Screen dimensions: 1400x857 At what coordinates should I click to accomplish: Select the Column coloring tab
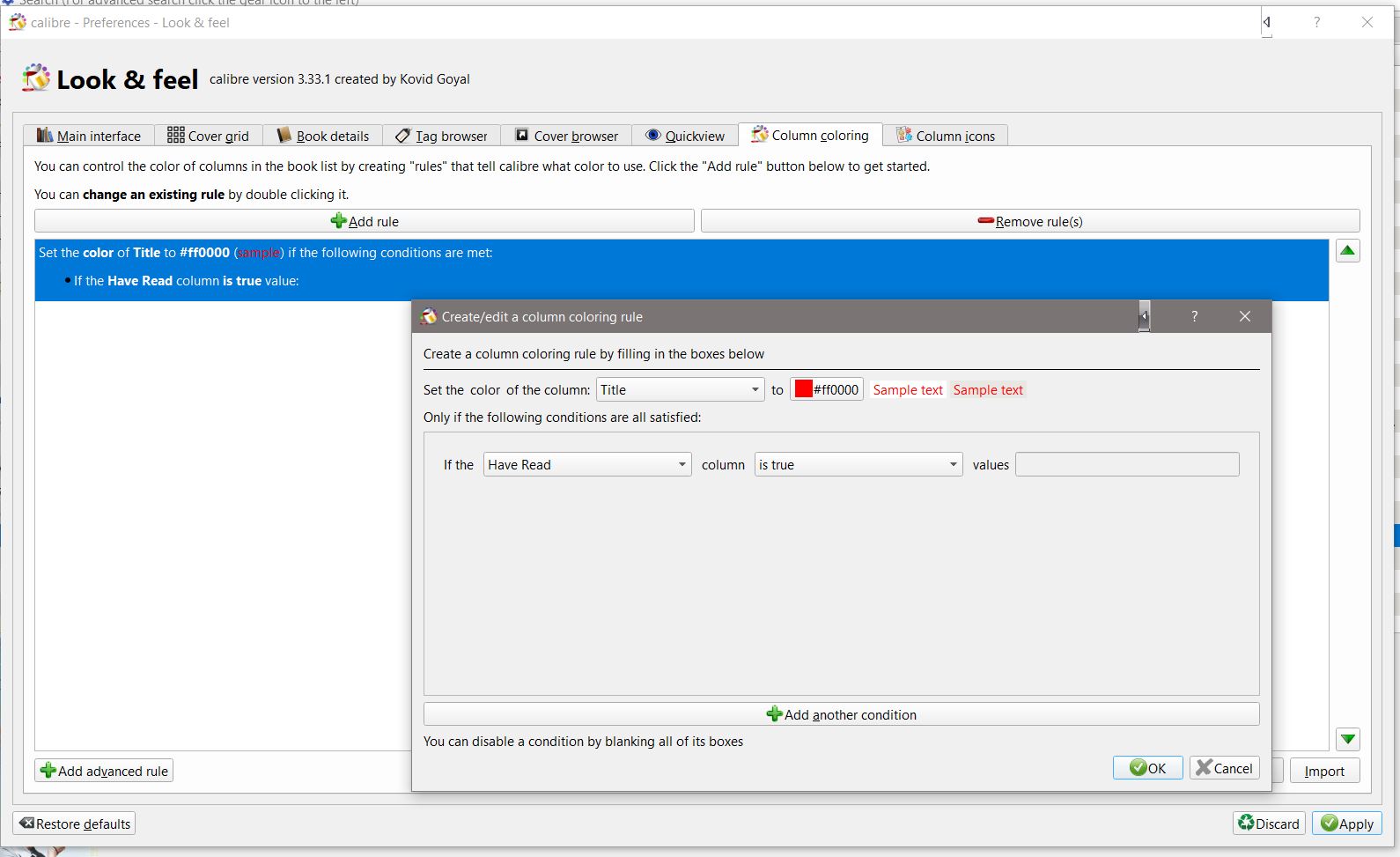click(x=810, y=135)
